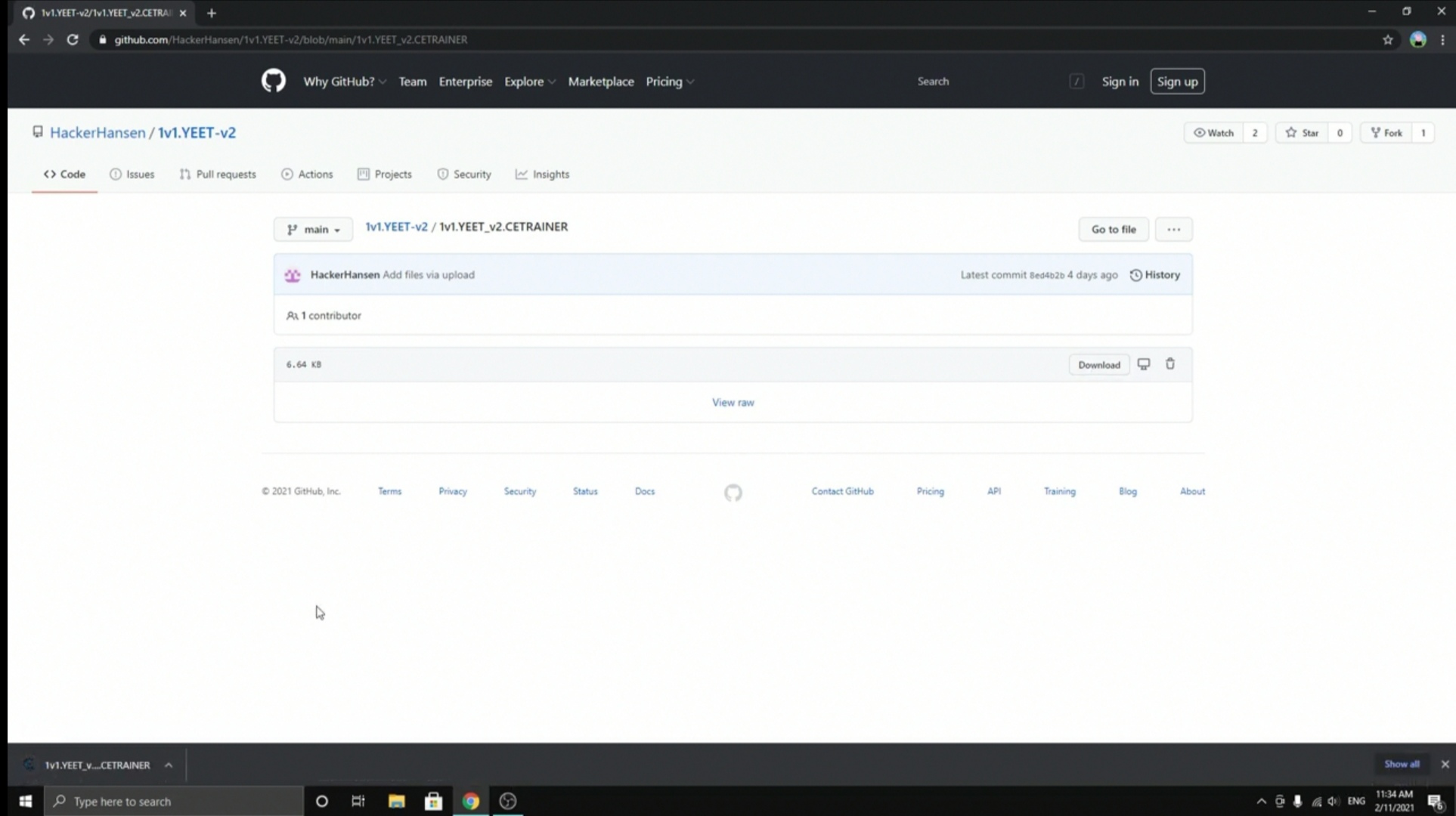Open the three-dots more options button
Image resolution: width=1456 pixels, height=816 pixels.
pos(1173,230)
